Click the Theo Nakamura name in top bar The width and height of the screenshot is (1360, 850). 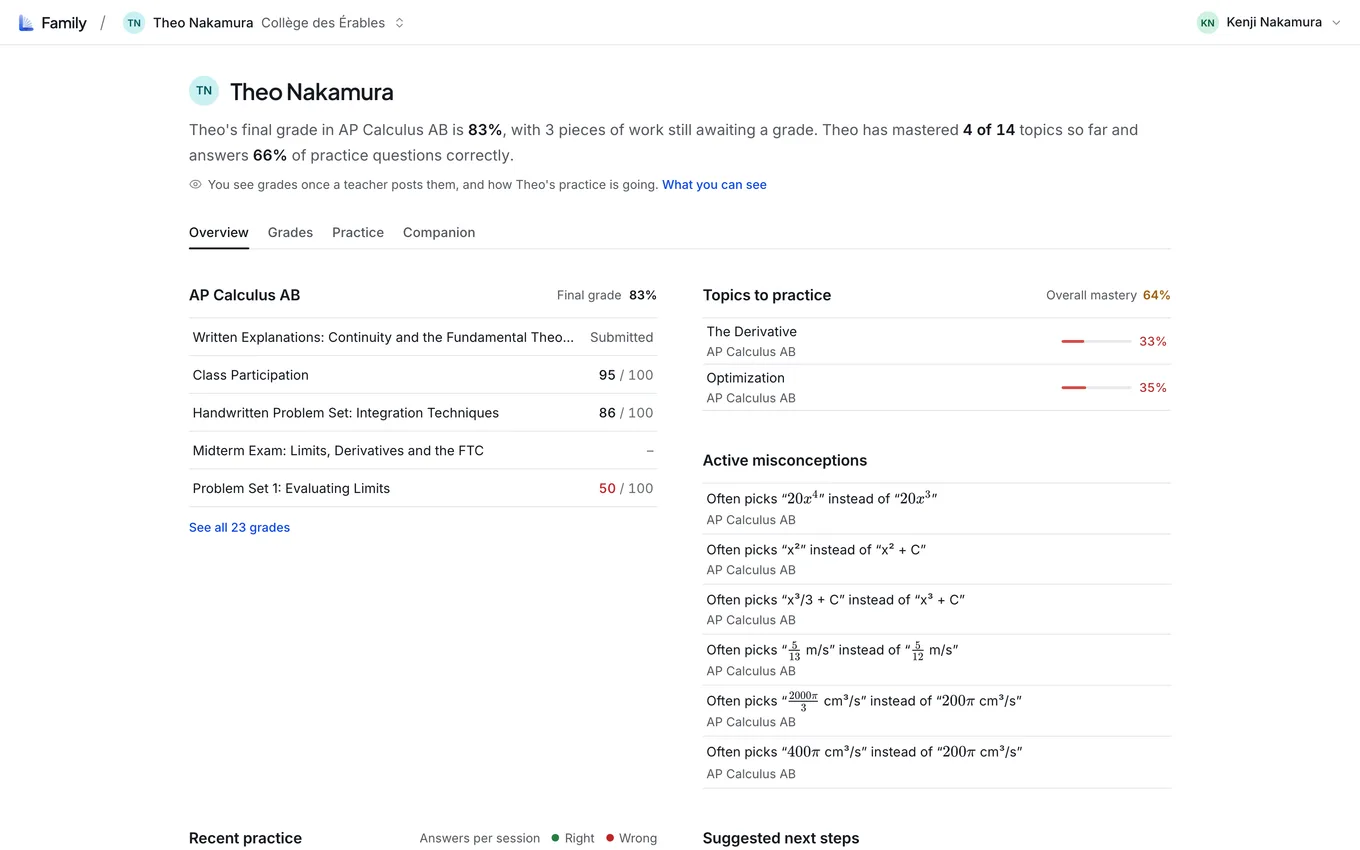click(203, 22)
